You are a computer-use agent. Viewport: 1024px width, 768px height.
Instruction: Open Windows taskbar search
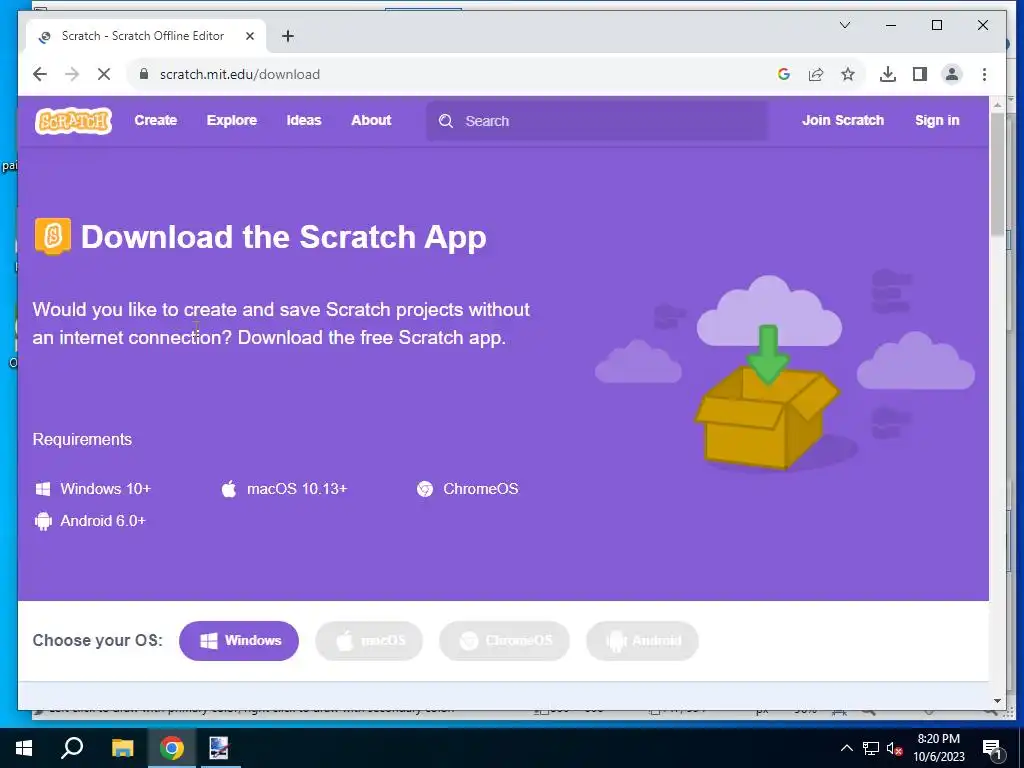(x=72, y=748)
